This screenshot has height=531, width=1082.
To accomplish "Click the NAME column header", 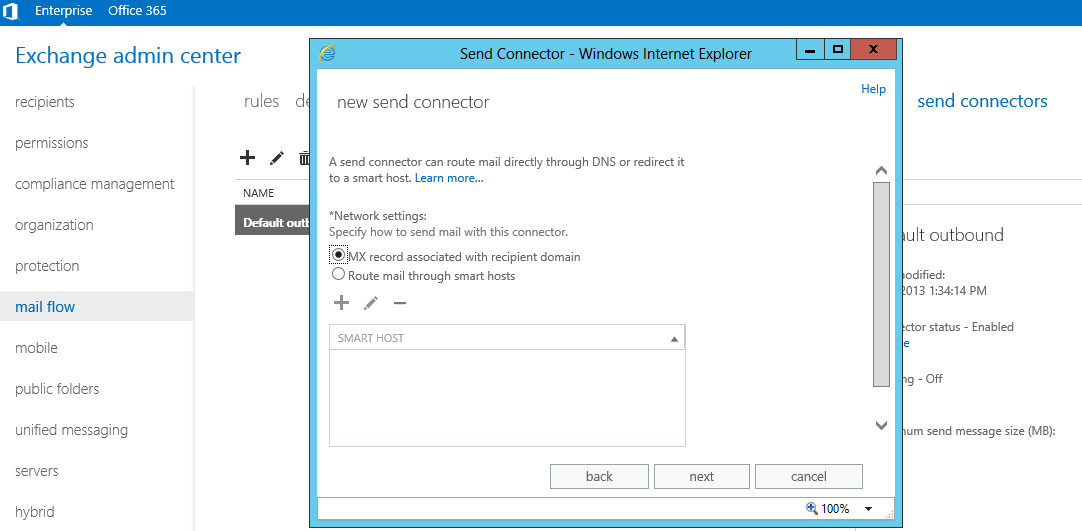I will [x=259, y=193].
